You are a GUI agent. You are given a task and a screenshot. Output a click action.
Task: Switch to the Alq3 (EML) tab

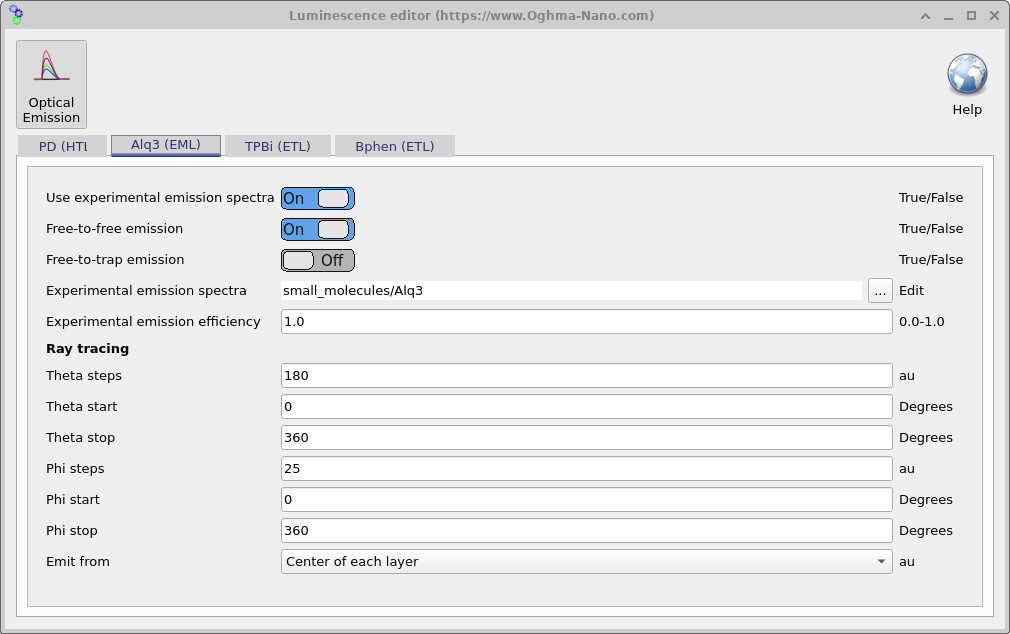165,145
